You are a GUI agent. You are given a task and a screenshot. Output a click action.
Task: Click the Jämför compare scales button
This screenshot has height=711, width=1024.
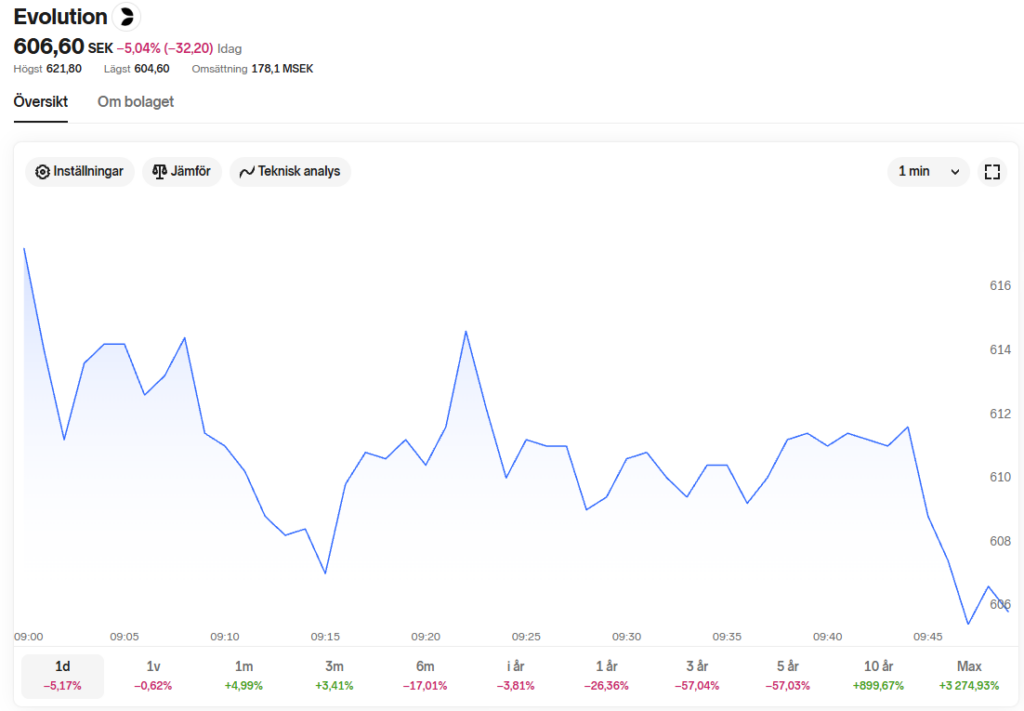coord(182,172)
